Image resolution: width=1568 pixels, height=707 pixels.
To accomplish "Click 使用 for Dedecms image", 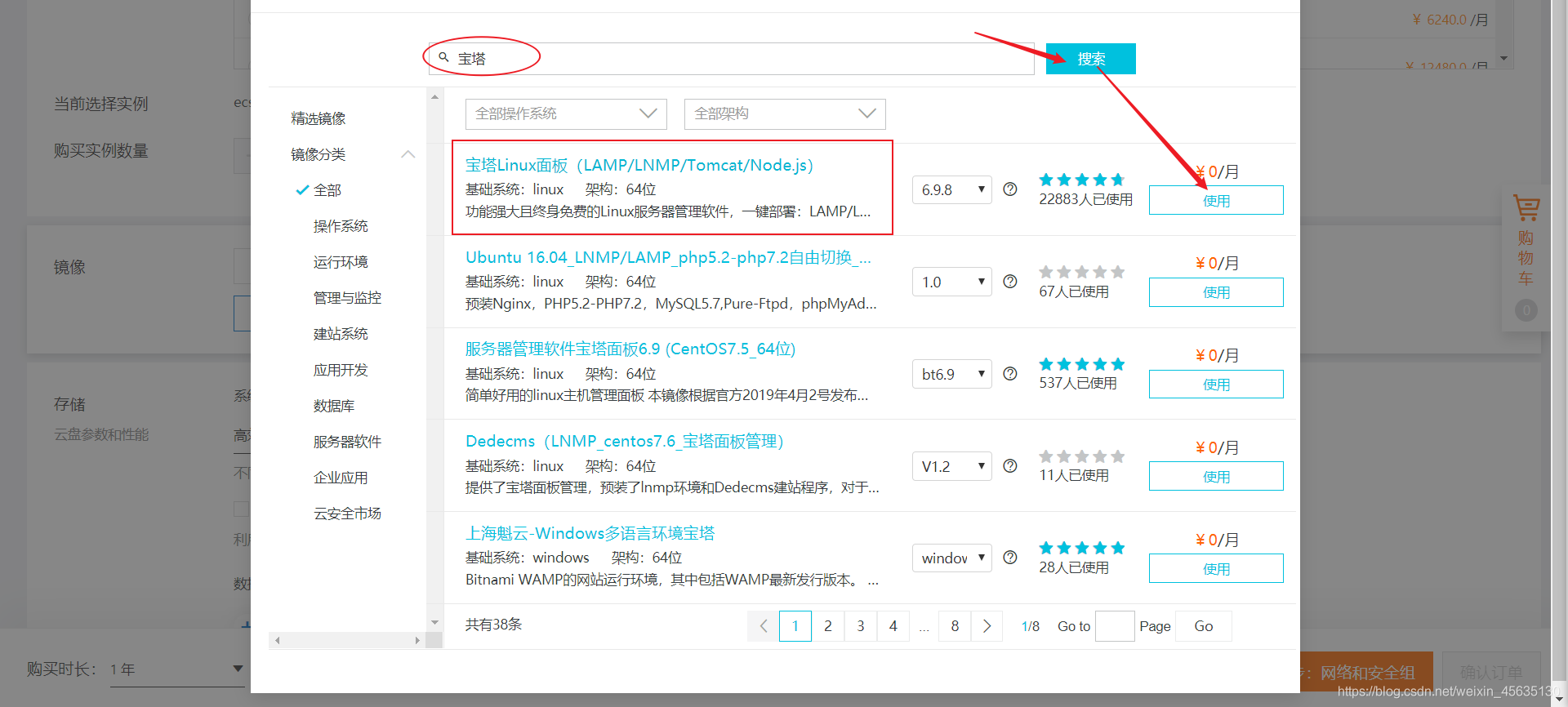I will (x=1216, y=477).
